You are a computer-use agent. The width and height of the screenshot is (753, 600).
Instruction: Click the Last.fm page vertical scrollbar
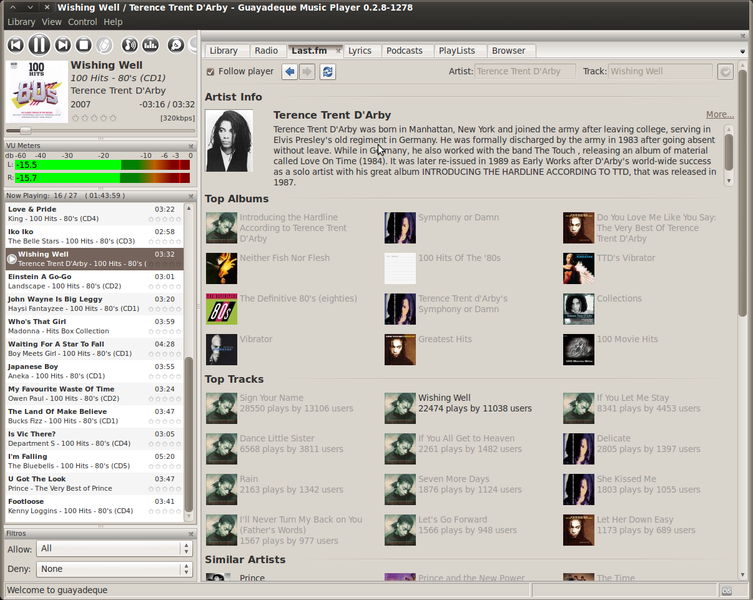[742, 193]
